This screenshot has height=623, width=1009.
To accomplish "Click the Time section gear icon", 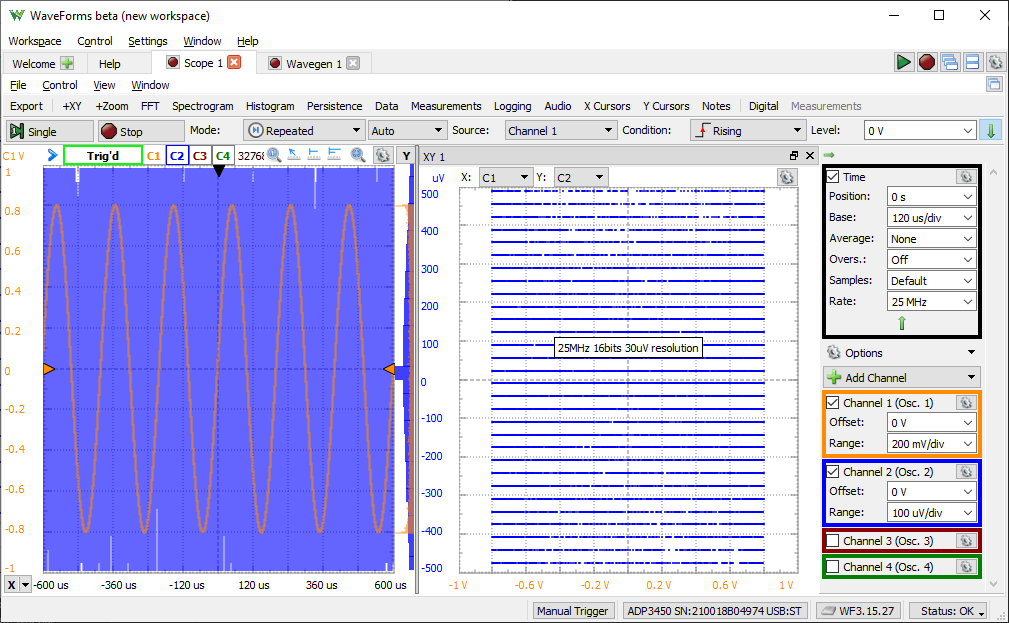I will point(965,176).
